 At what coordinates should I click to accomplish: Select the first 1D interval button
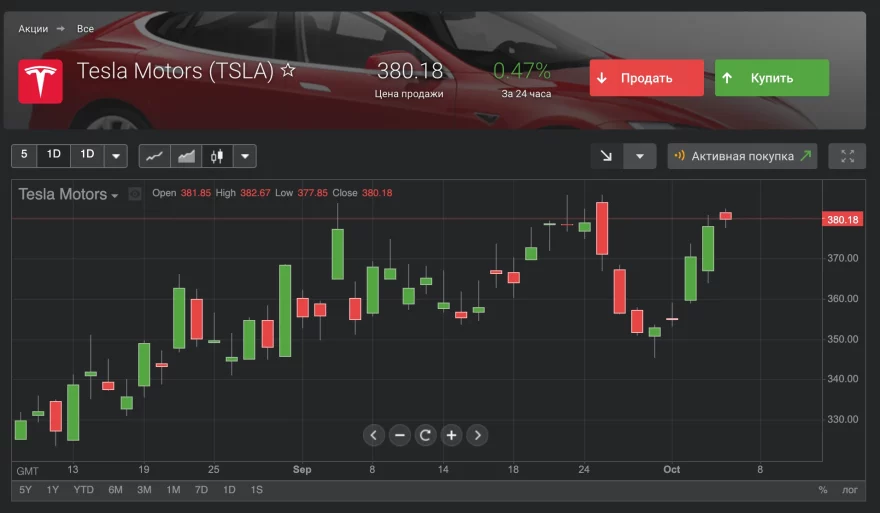tap(53, 155)
